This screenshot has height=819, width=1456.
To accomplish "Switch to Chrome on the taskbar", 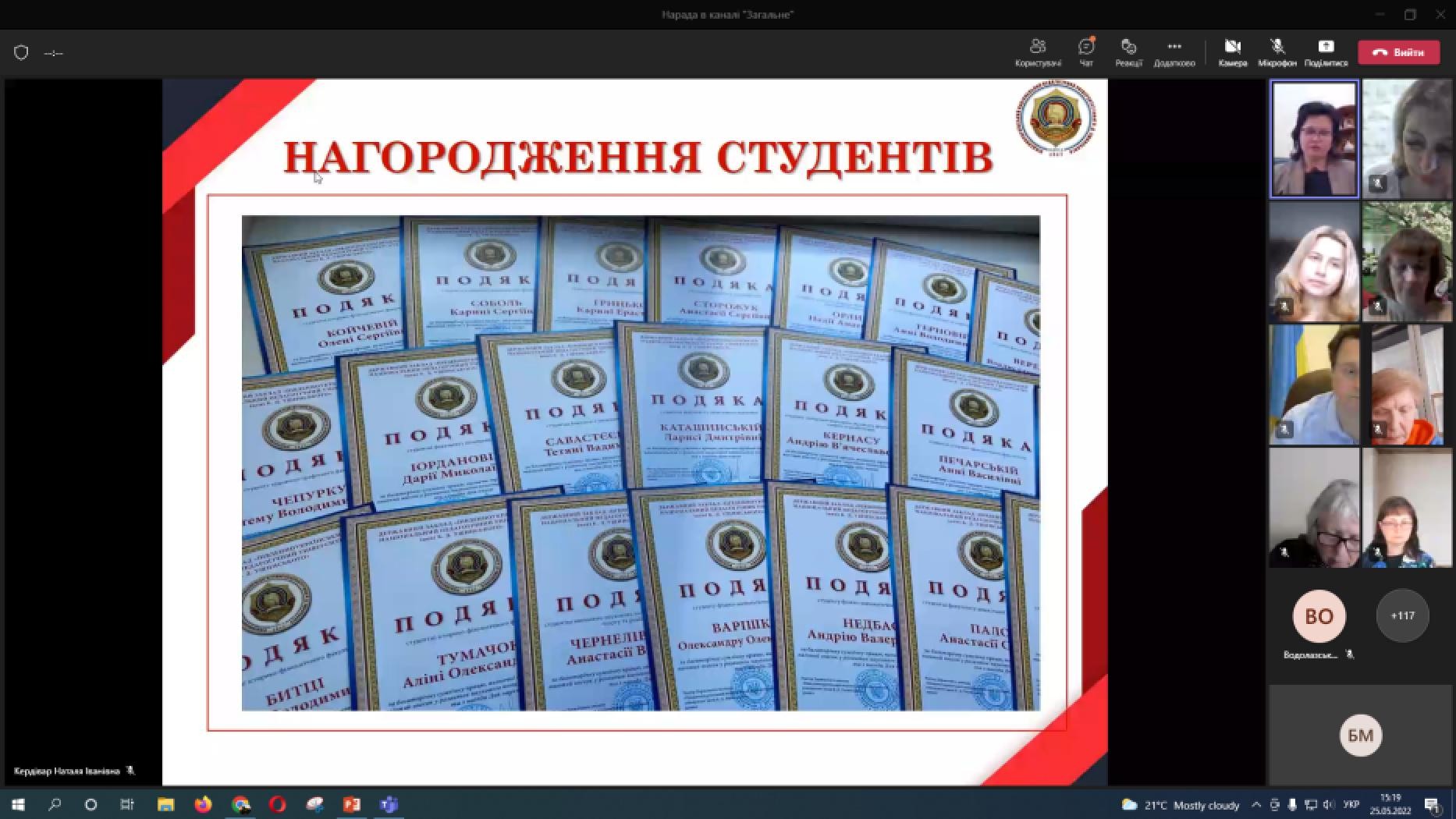I will coord(240,804).
